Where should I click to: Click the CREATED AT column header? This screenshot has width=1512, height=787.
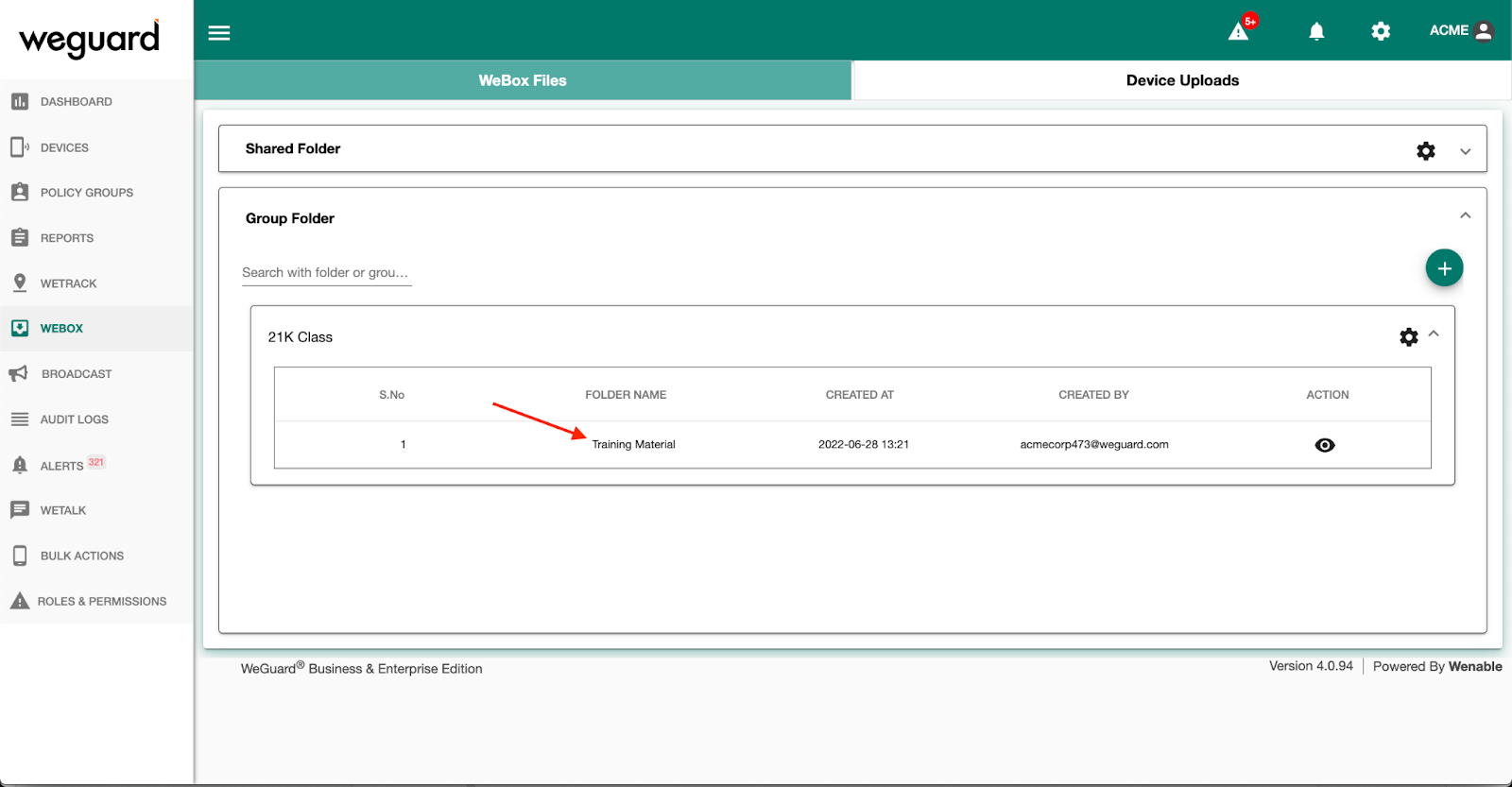tap(859, 395)
